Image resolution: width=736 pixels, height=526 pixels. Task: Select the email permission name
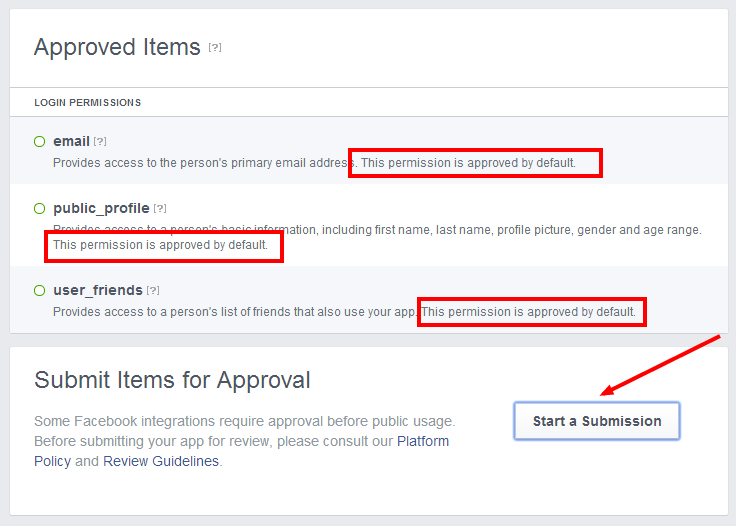[x=71, y=141]
